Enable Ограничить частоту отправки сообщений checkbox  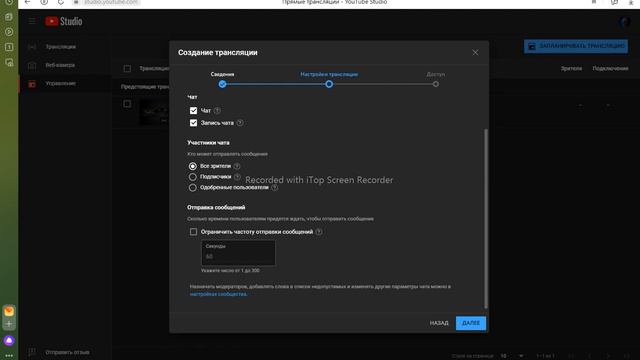point(193,232)
